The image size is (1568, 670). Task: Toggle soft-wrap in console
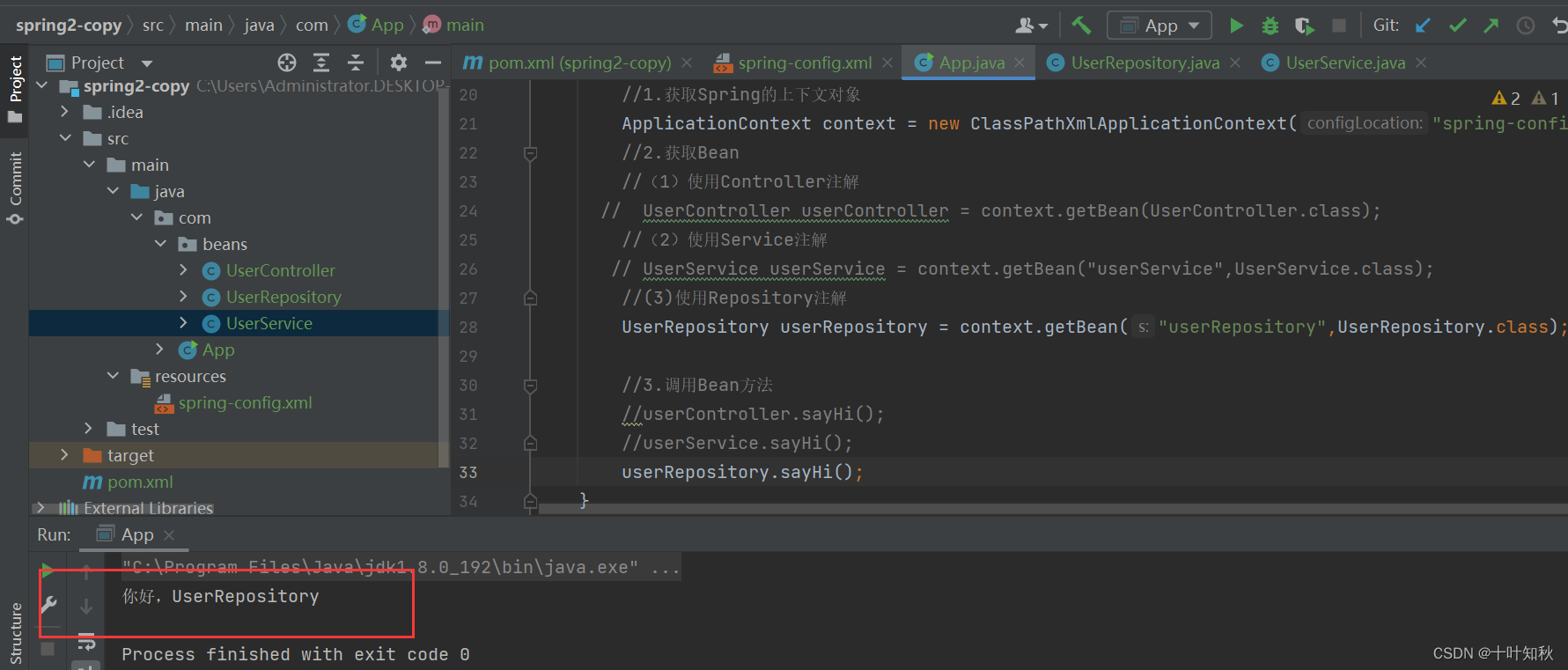coord(86,642)
